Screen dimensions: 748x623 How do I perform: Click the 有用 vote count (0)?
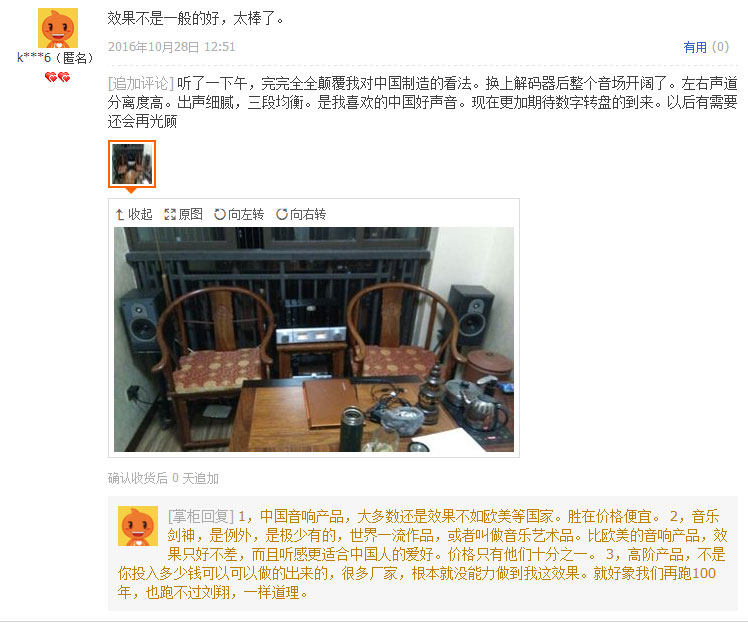pos(720,47)
